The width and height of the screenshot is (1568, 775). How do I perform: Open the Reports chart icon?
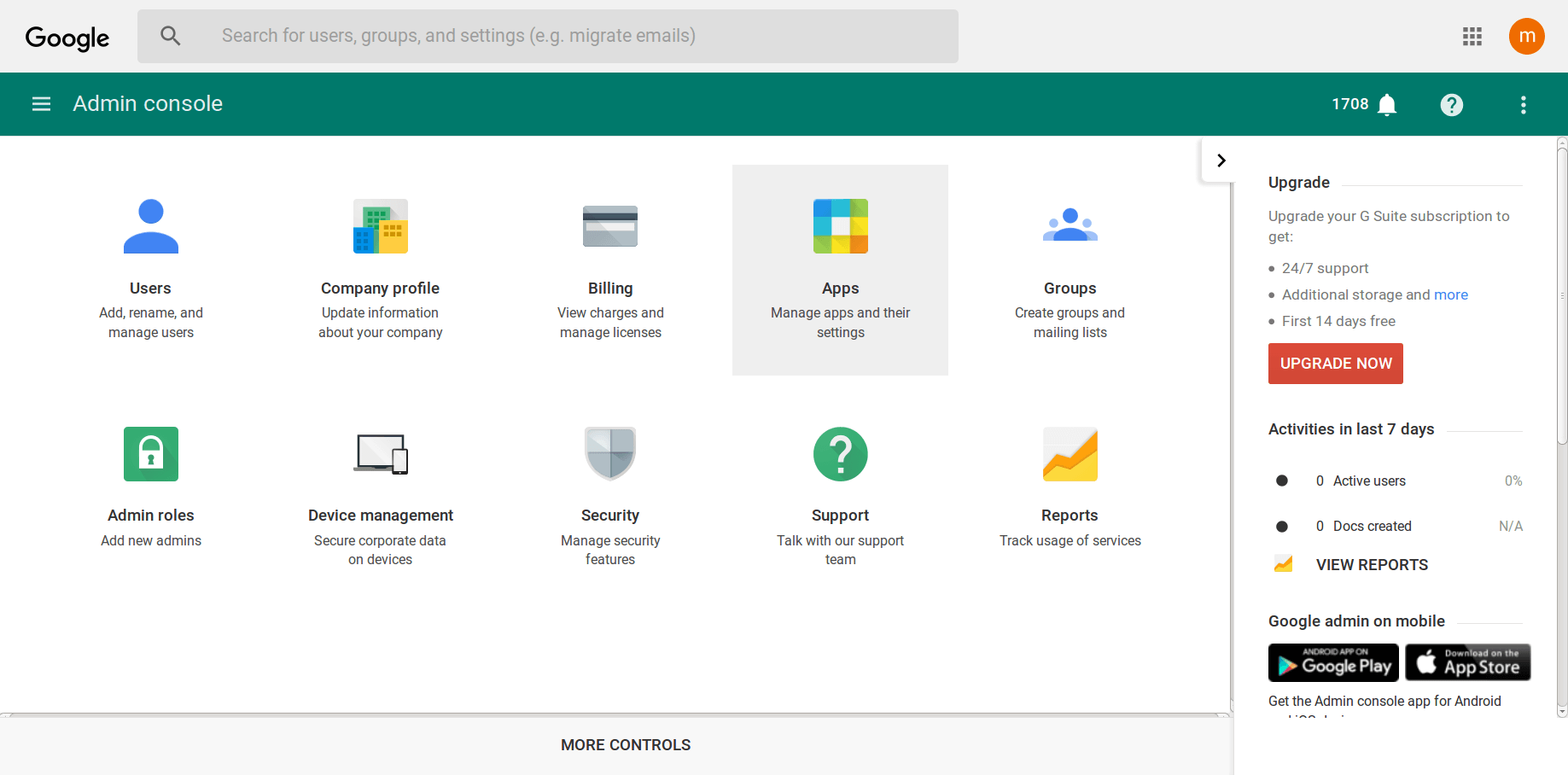[1070, 454]
